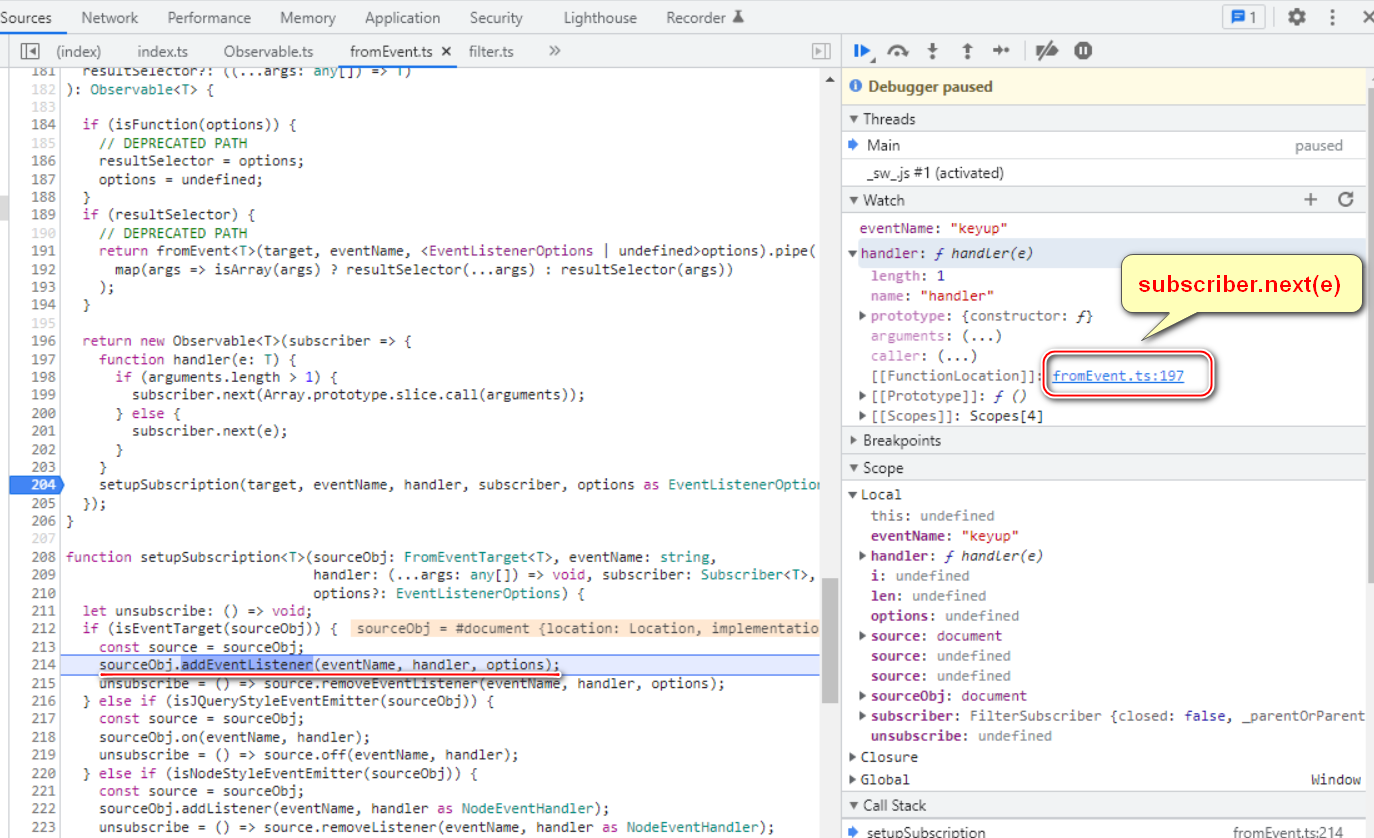This screenshot has width=1374, height=838.
Task: Open the console messages badge button
Action: [1243, 17]
